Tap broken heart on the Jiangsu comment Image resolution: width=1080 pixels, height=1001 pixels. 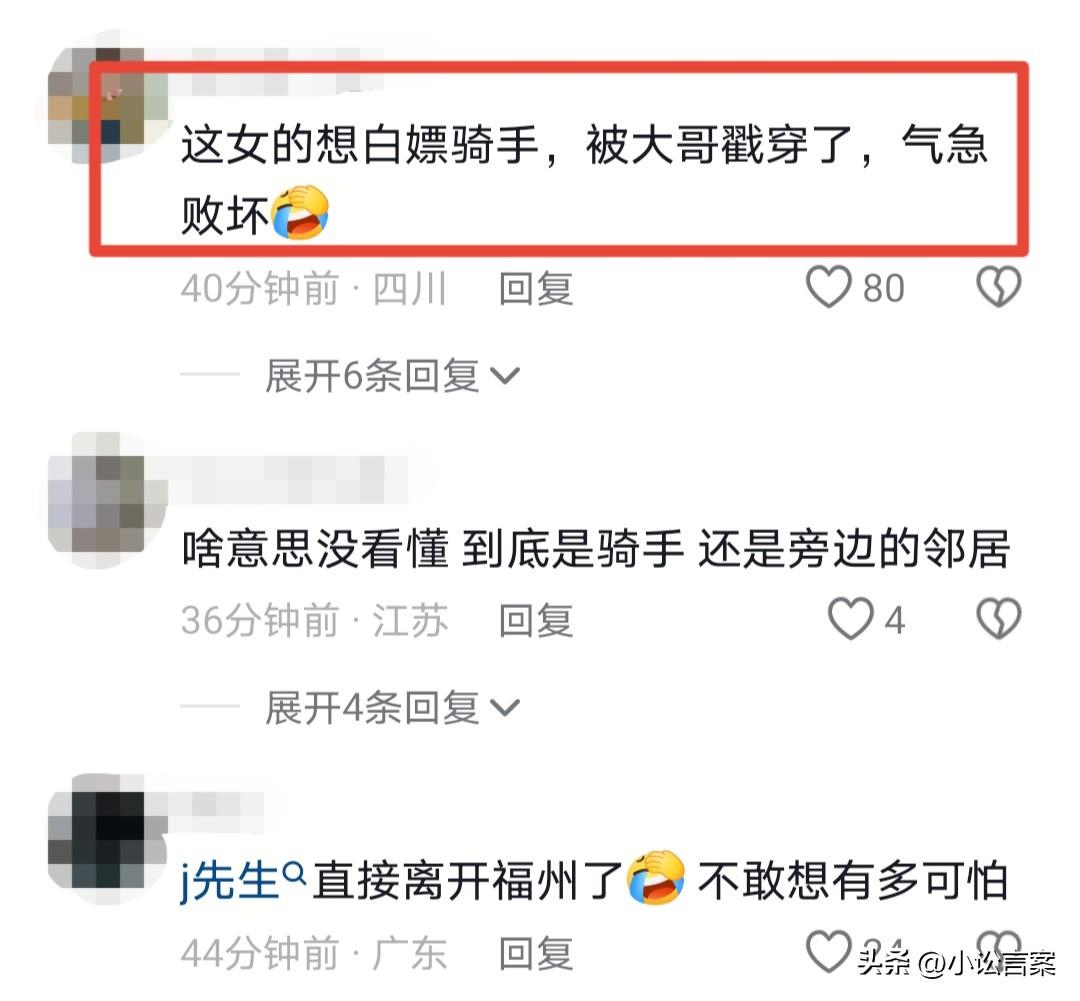pos(999,619)
